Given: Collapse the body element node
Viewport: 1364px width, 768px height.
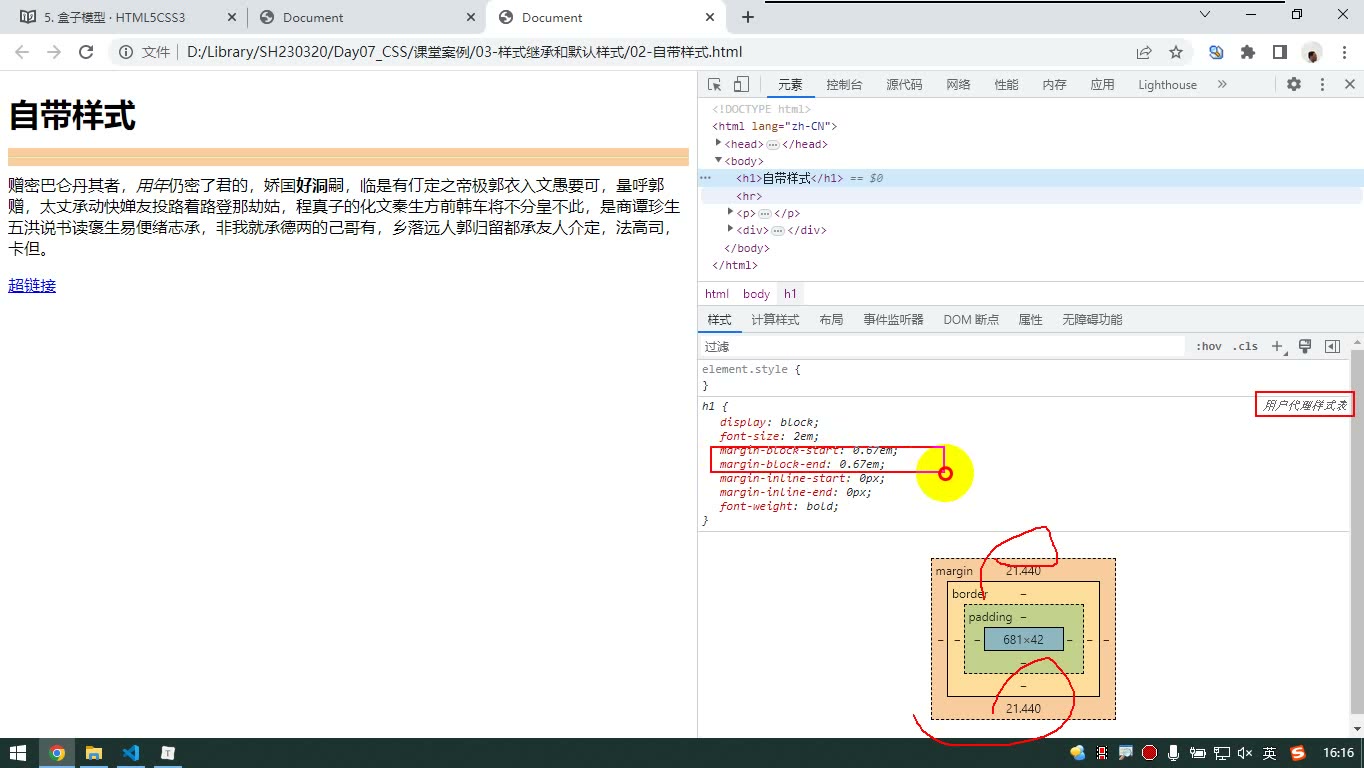Looking at the screenshot, I should click(x=718, y=160).
